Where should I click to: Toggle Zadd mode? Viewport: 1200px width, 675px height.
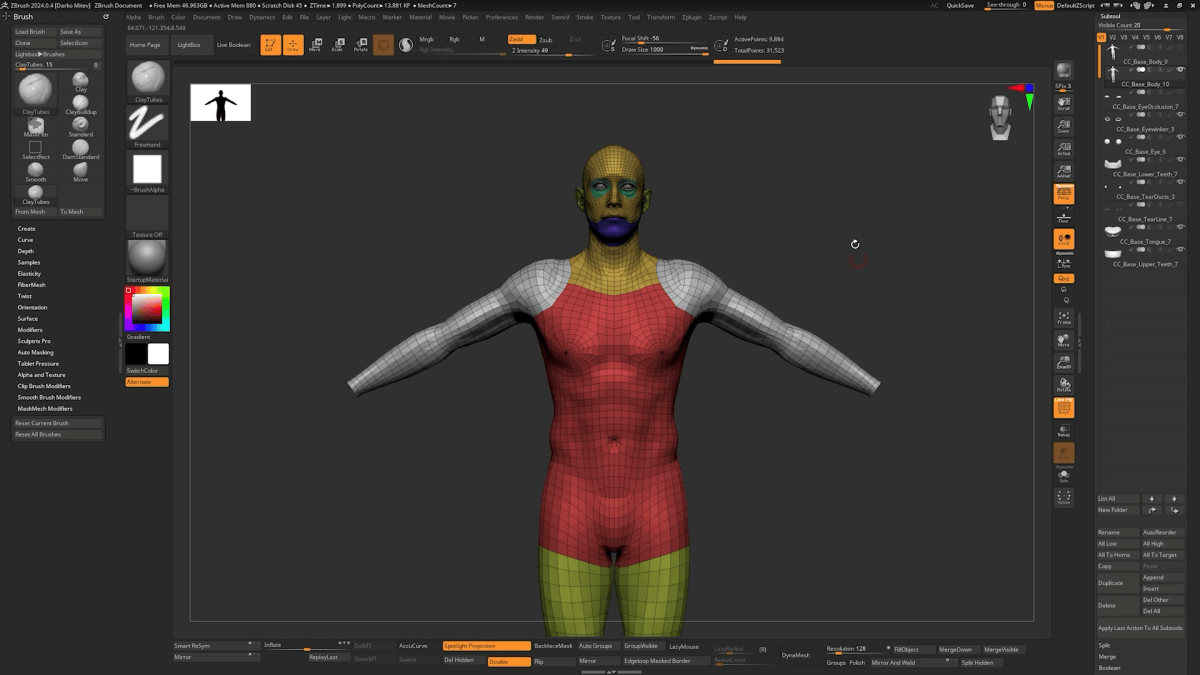[521, 40]
